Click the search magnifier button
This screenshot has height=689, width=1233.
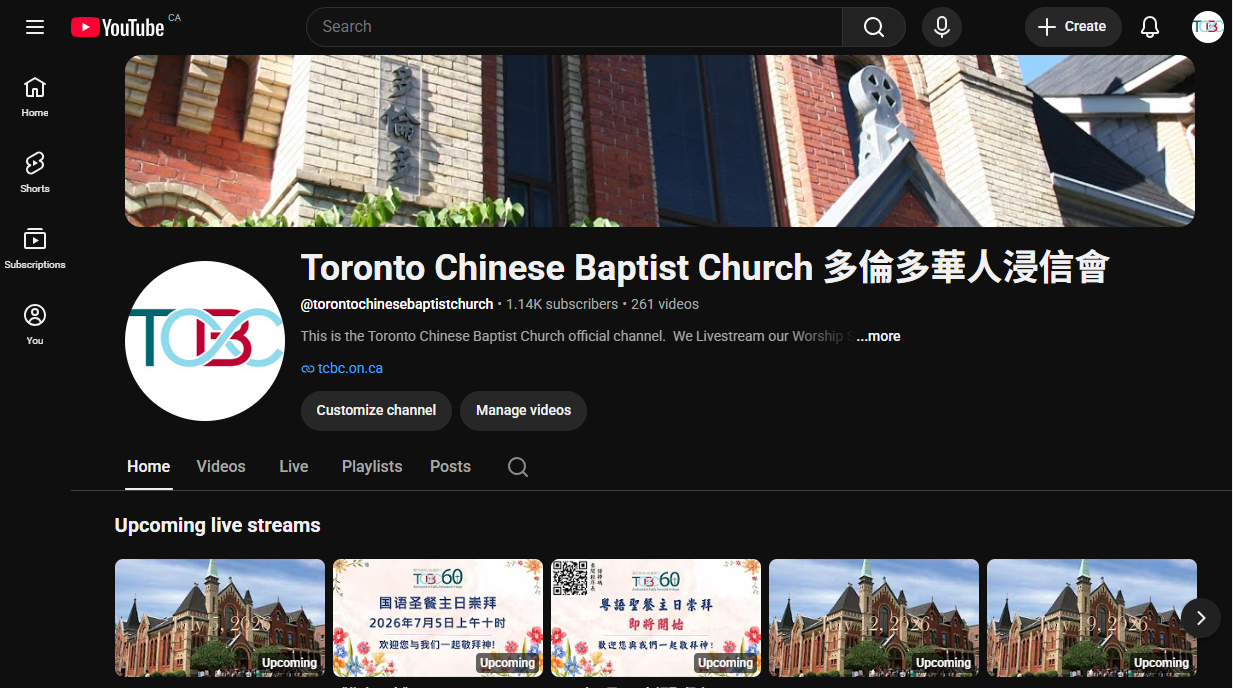tap(874, 27)
